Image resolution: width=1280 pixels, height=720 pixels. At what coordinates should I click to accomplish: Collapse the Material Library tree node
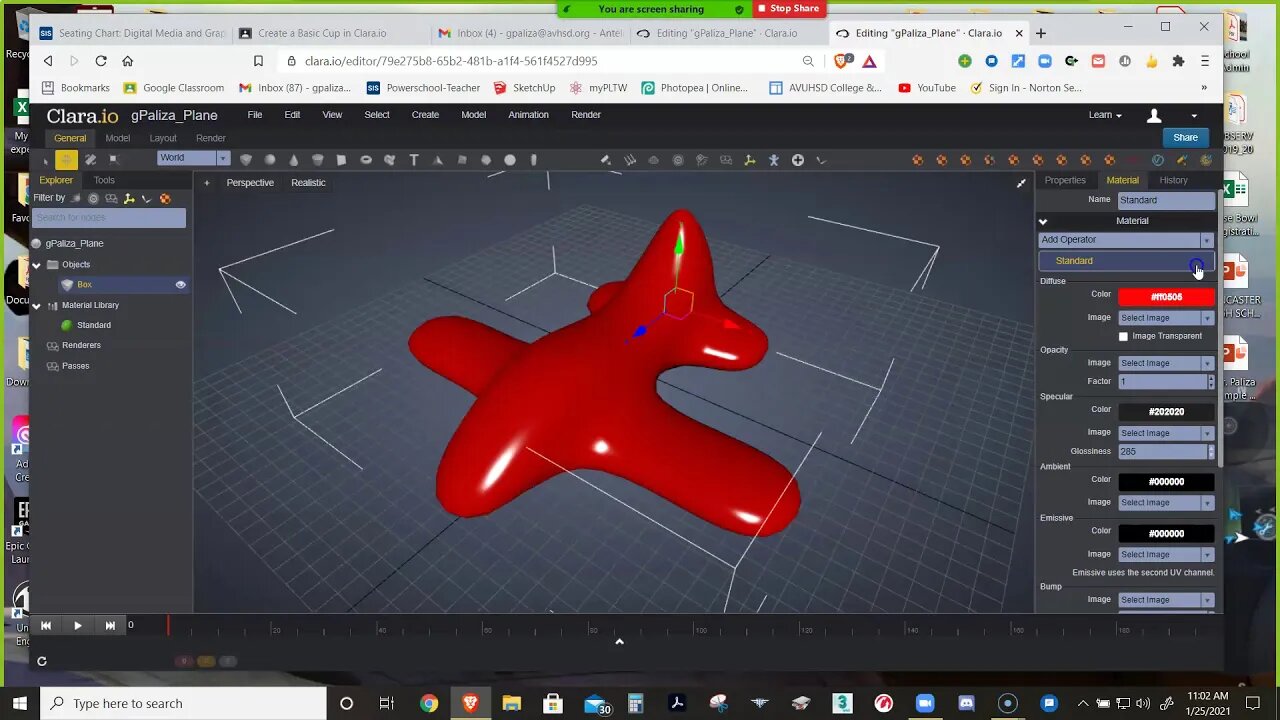pyautogui.click(x=37, y=305)
